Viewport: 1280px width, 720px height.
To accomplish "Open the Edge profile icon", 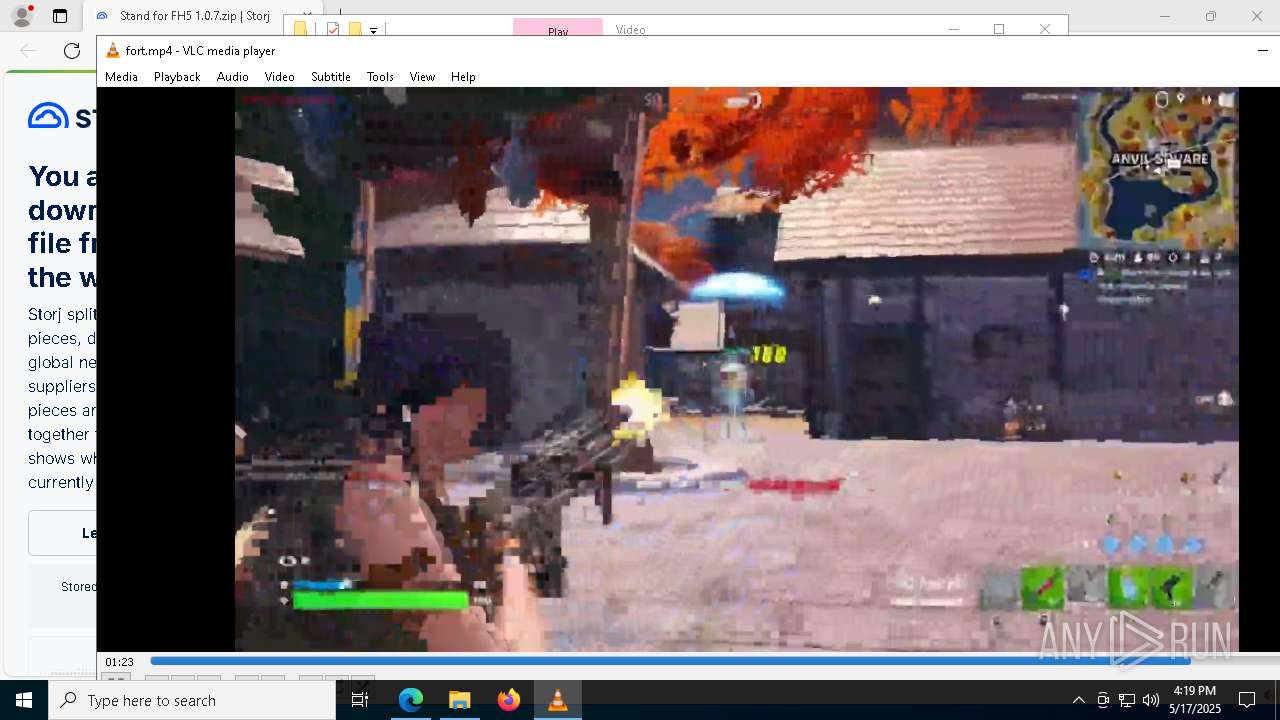I will 21,16.
